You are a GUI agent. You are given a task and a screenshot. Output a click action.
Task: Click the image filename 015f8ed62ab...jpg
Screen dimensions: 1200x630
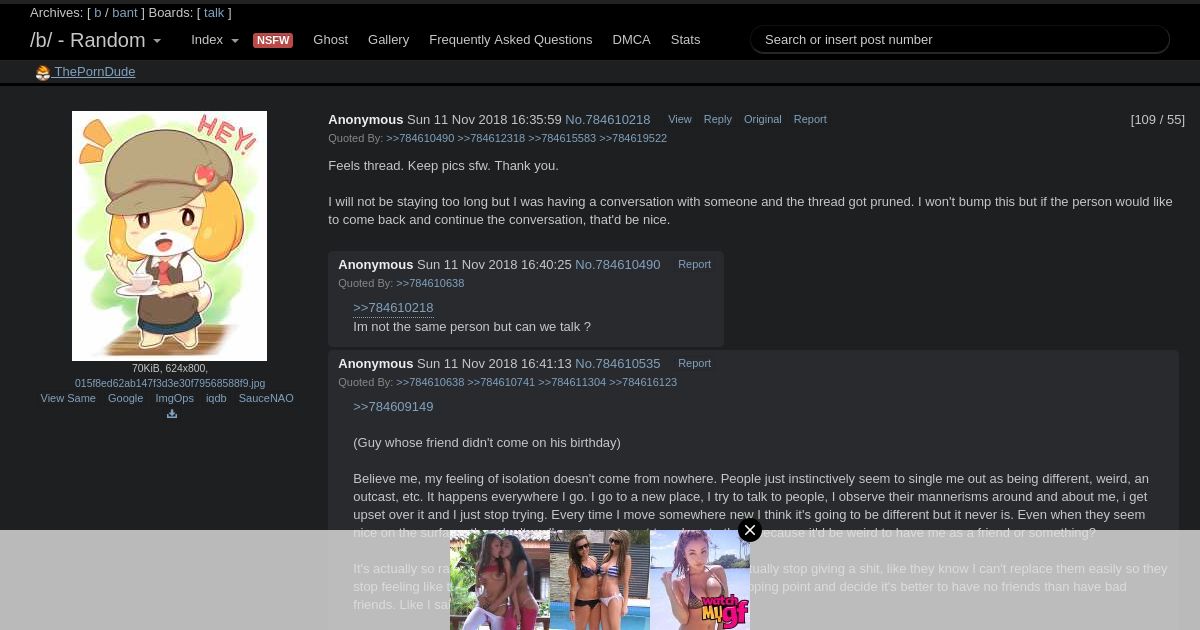[x=170, y=383]
